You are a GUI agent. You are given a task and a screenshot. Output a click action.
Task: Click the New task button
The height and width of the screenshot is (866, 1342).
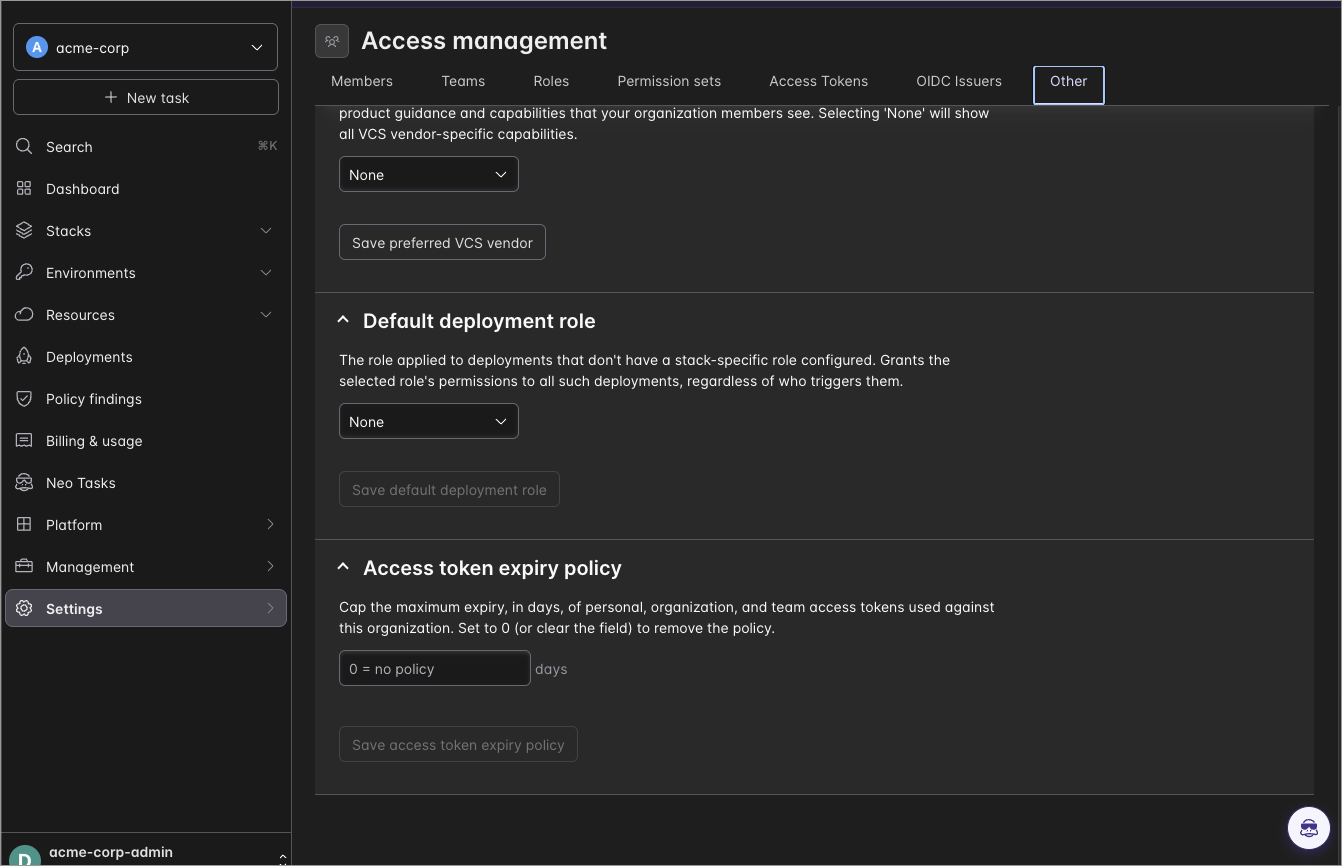pyautogui.click(x=146, y=98)
